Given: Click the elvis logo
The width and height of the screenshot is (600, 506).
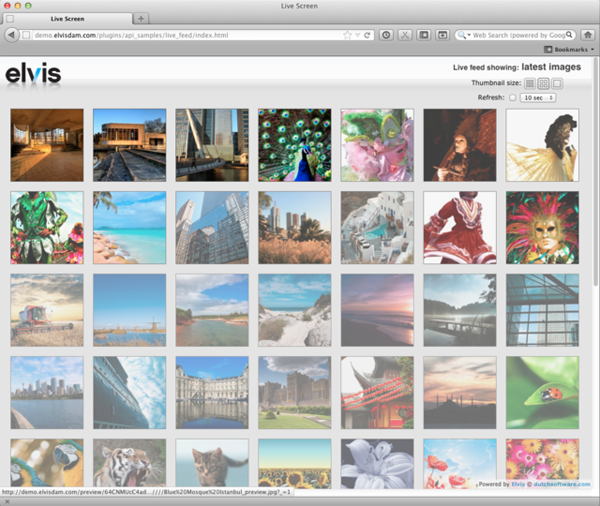Looking at the screenshot, I should 33,74.
